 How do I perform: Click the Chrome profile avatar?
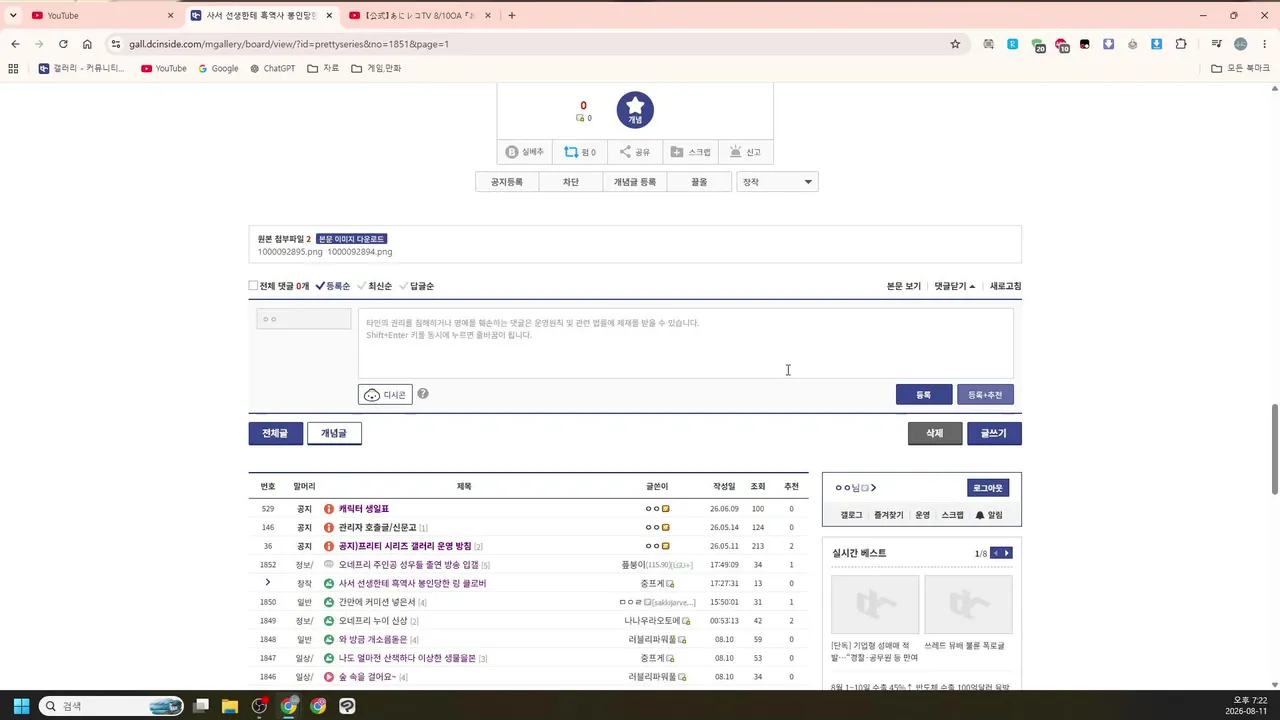pos(1241,44)
